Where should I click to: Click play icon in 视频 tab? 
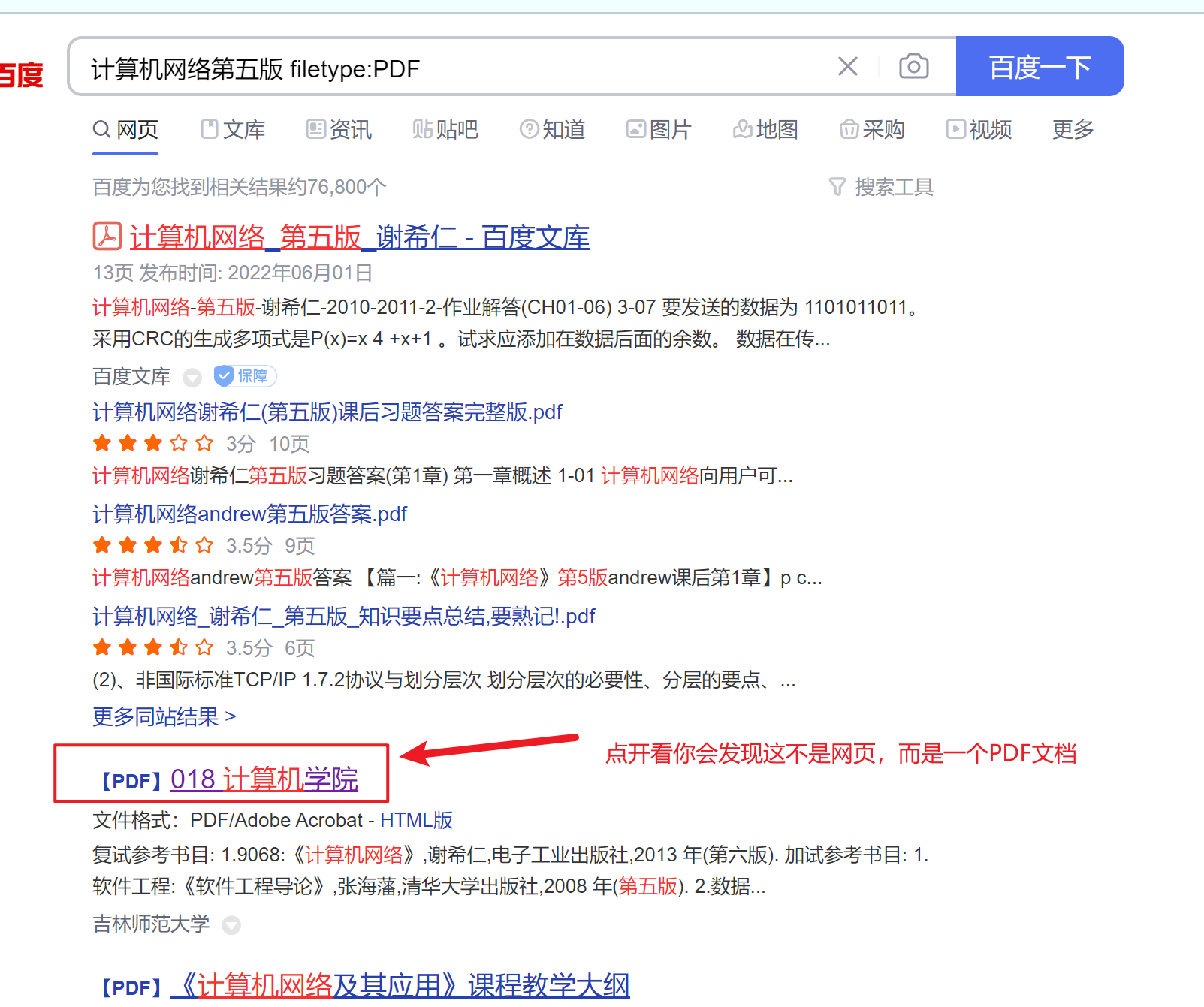pyautogui.click(x=955, y=129)
